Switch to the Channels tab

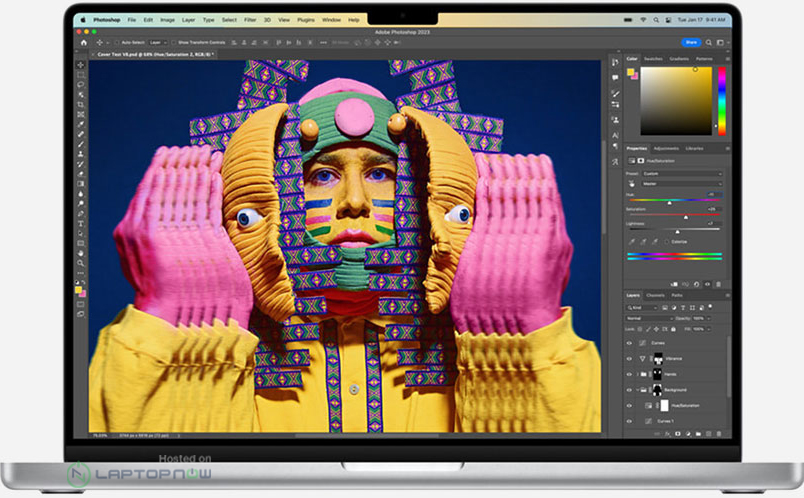point(655,295)
